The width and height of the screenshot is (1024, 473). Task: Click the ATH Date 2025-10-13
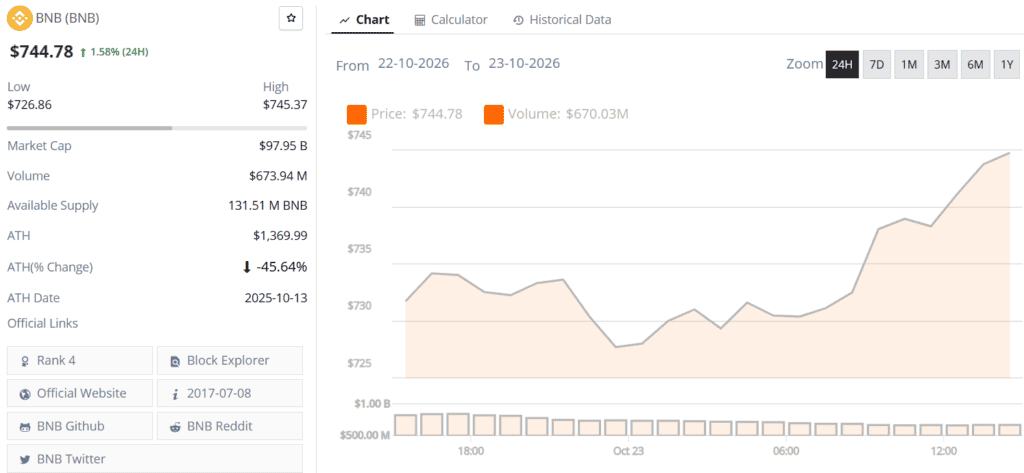pyautogui.click(x=276, y=298)
